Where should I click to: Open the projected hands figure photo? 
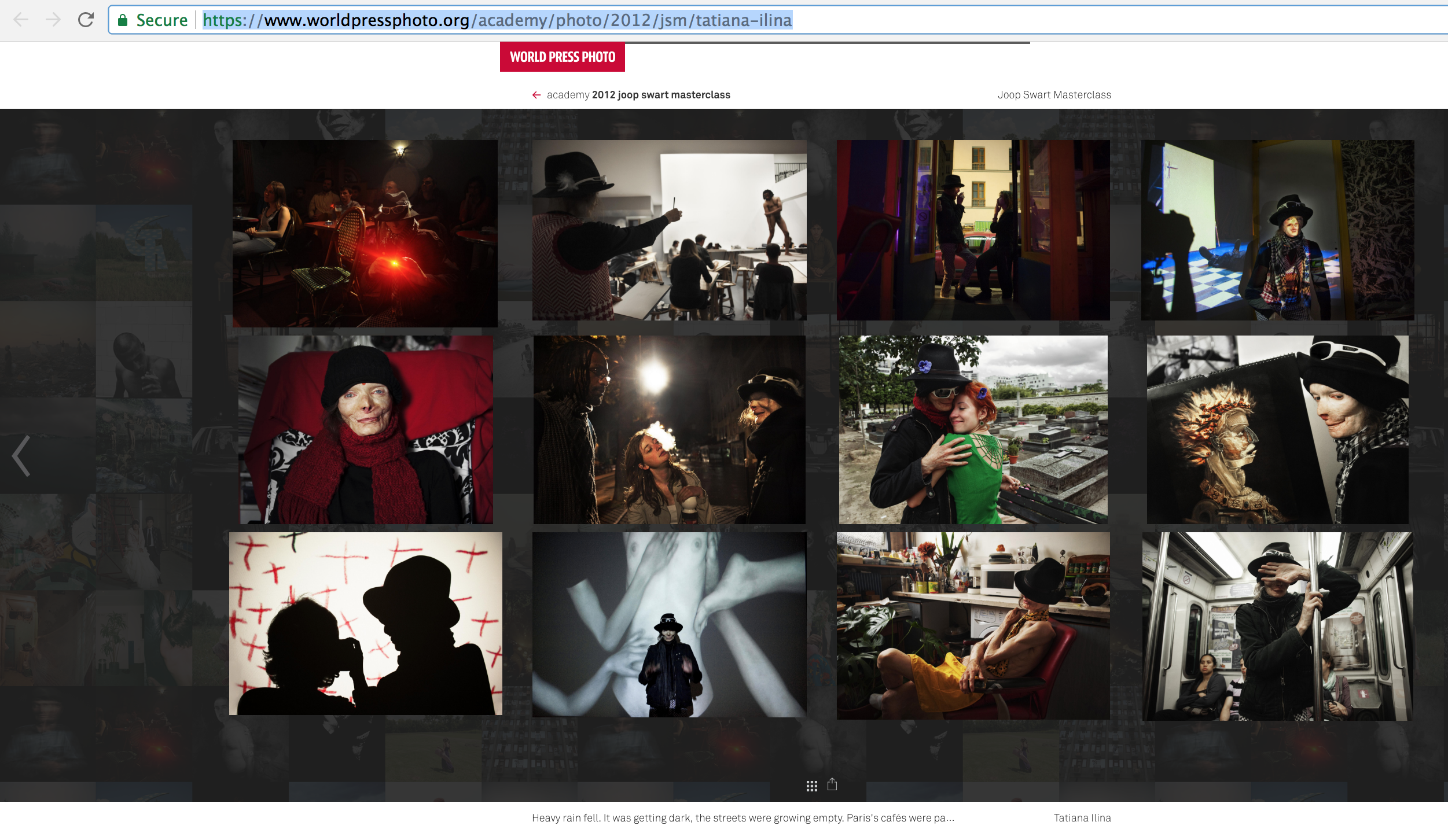pyautogui.click(x=670, y=625)
